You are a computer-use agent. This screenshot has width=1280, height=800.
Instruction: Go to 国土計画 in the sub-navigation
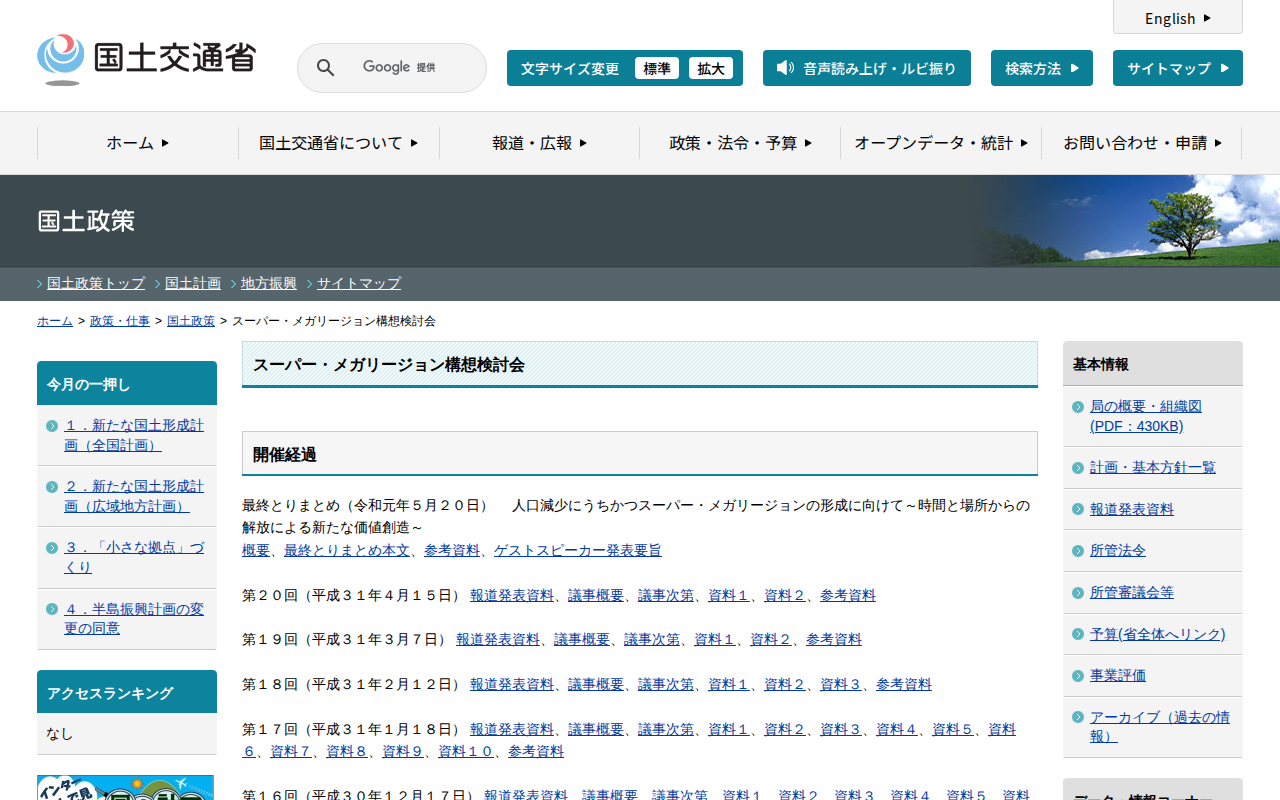pos(193,283)
